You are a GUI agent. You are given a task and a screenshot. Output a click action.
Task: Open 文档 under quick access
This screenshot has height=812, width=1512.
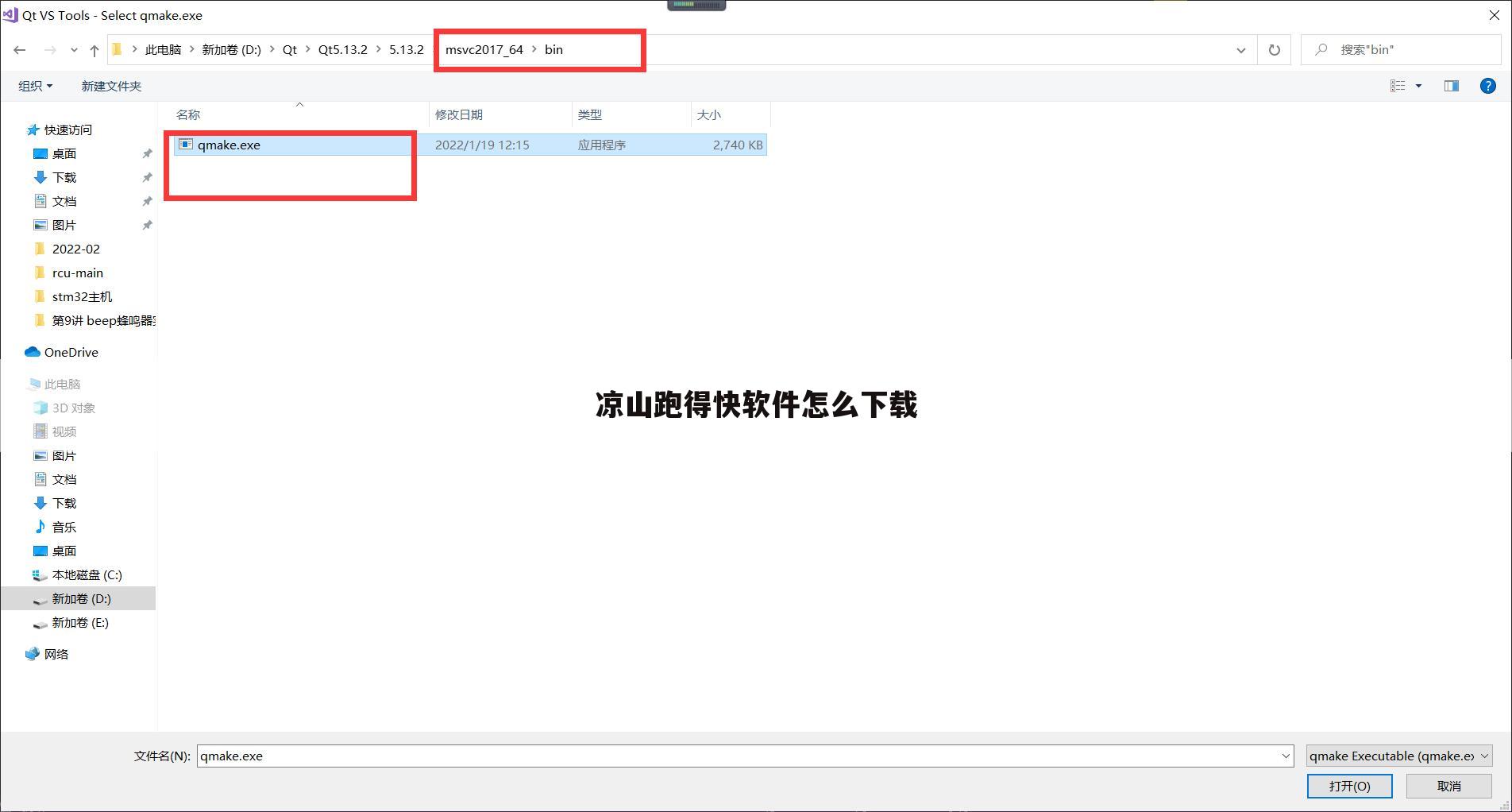tap(64, 201)
